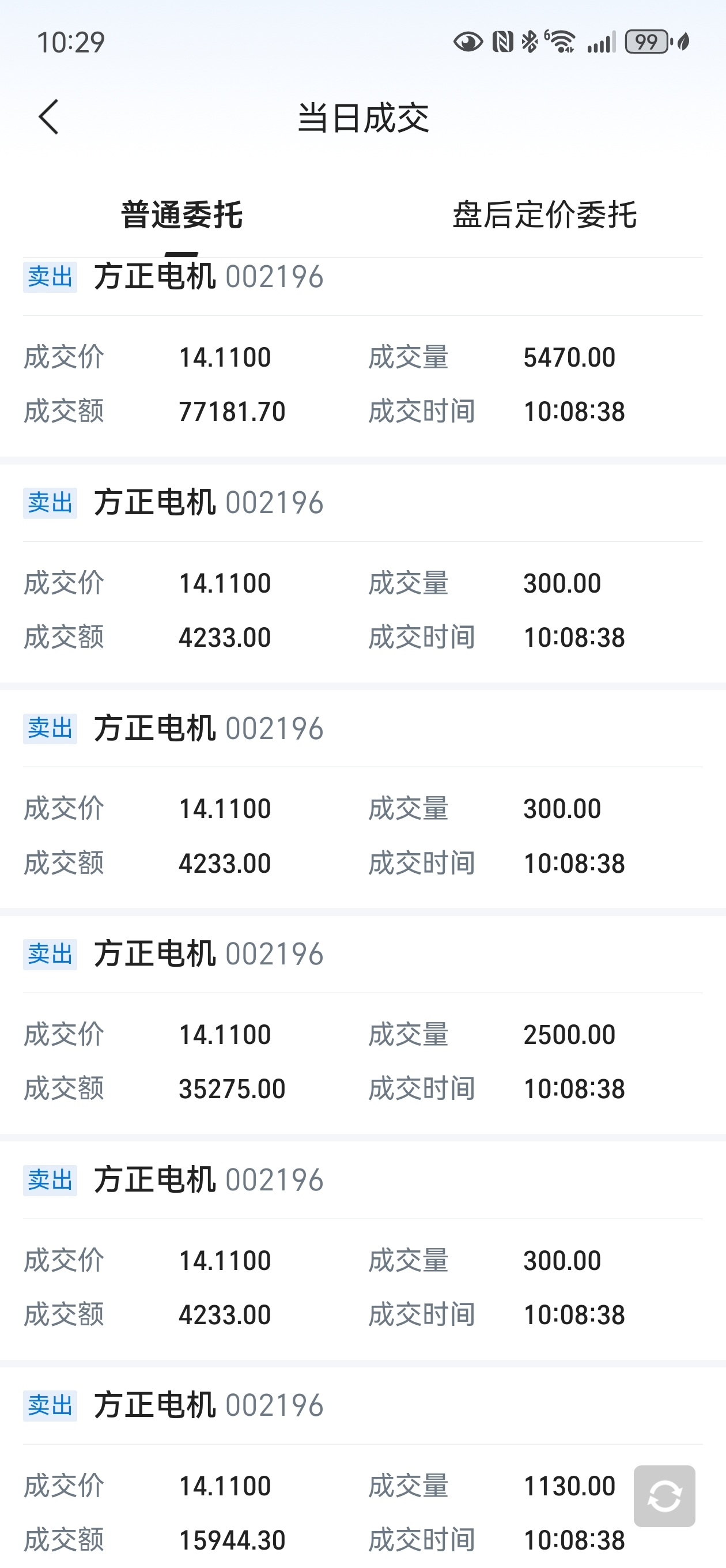Tap the clock time 10:29
The width and height of the screenshot is (726, 1568).
click(71, 43)
